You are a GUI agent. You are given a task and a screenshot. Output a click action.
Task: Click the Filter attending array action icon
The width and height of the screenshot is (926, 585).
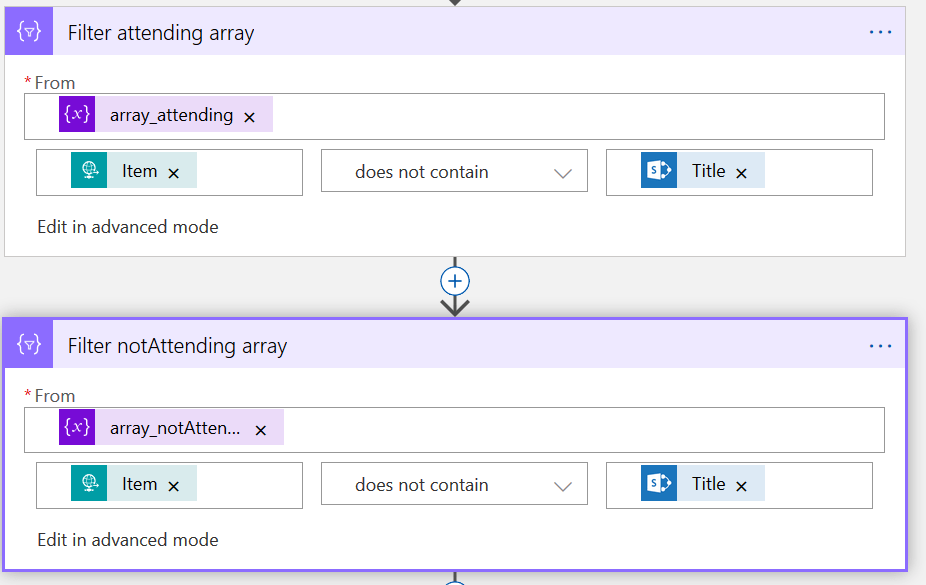point(30,32)
